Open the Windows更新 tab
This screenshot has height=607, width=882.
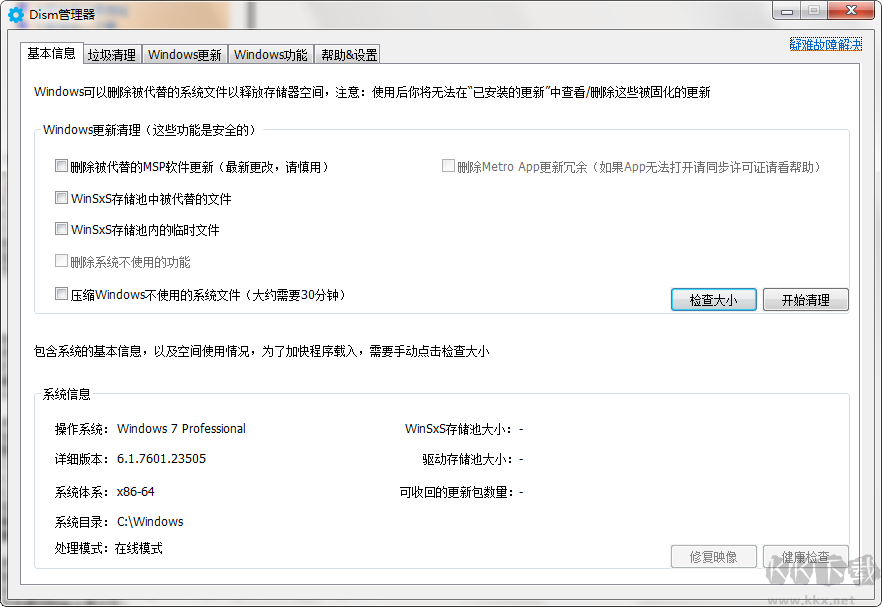[184, 54]
